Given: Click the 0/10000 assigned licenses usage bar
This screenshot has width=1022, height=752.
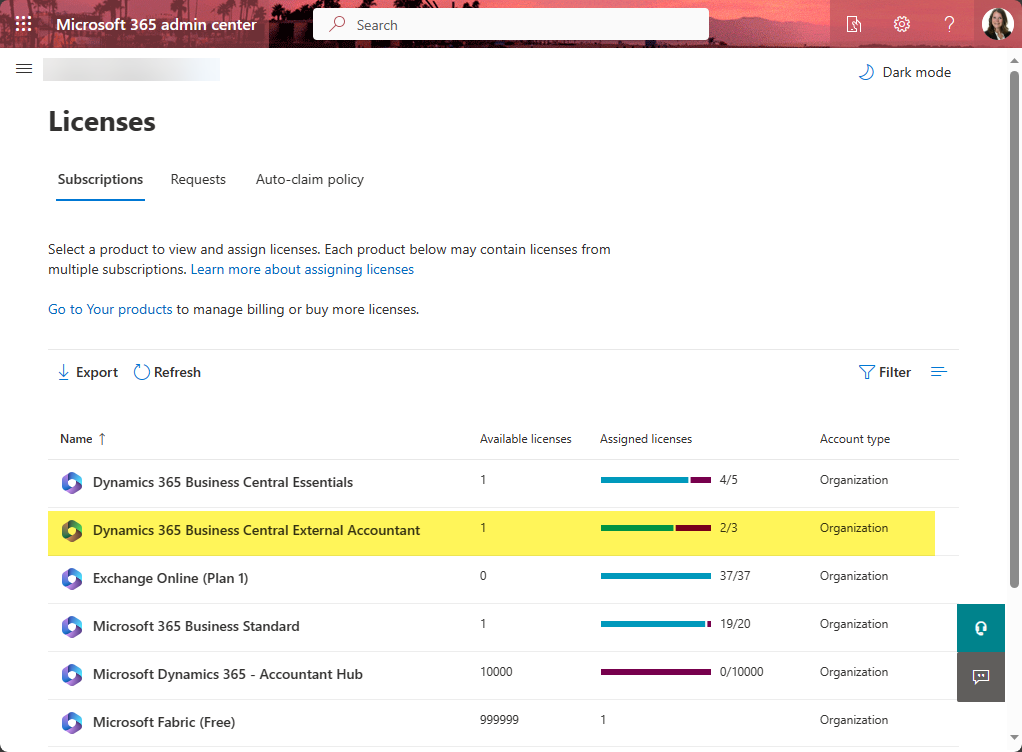Looking at the screenshot, I should click(x=656, y=672).
